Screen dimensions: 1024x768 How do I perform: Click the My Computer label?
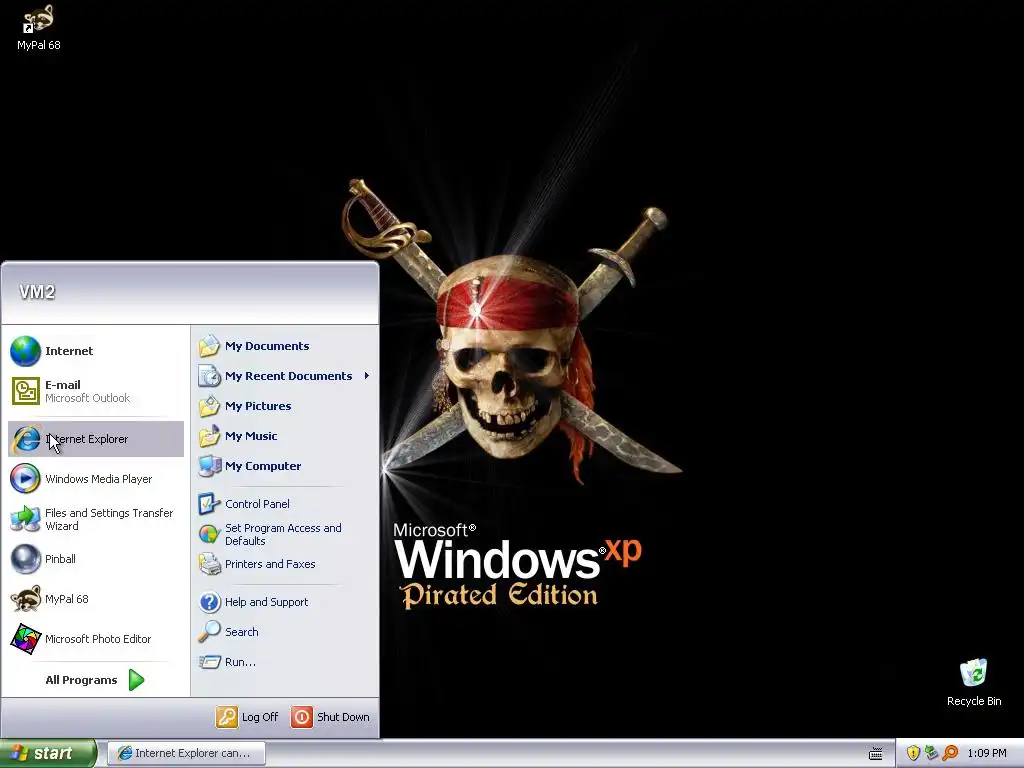click(x=263, y=466)
